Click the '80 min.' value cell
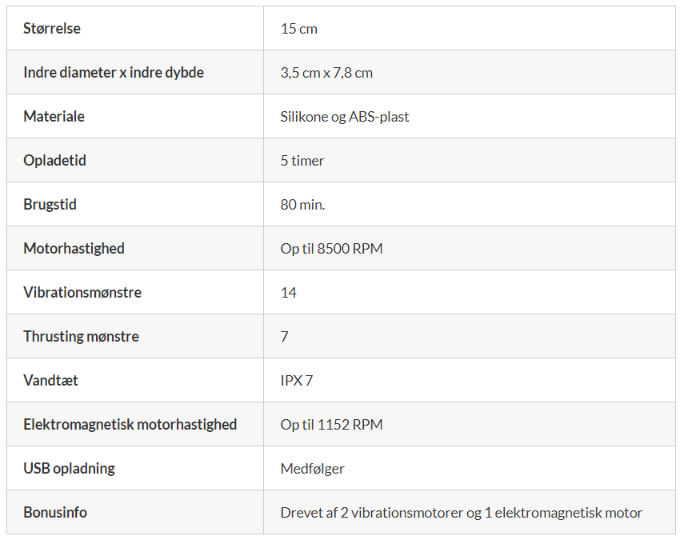This screenshot has height=539, width=681. pos(303,204)
